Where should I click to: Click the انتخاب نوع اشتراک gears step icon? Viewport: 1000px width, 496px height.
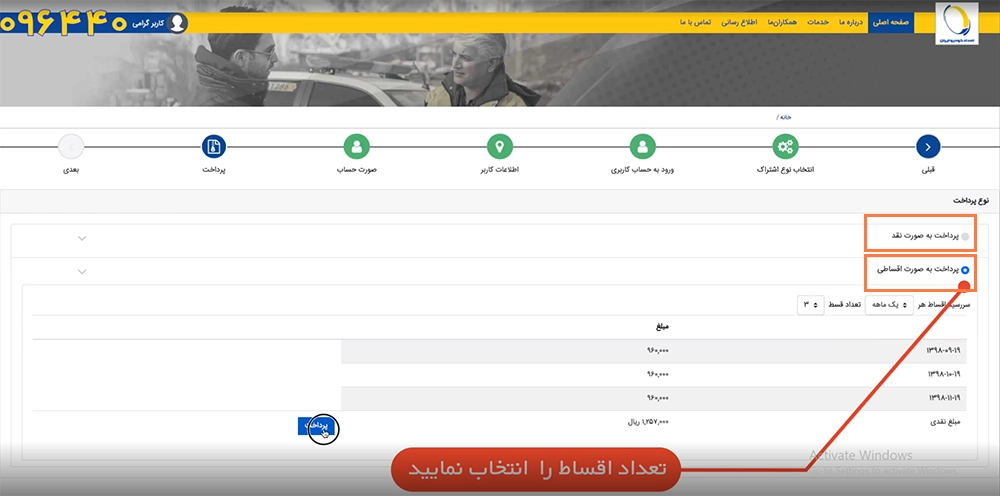(x=785, y=147)
